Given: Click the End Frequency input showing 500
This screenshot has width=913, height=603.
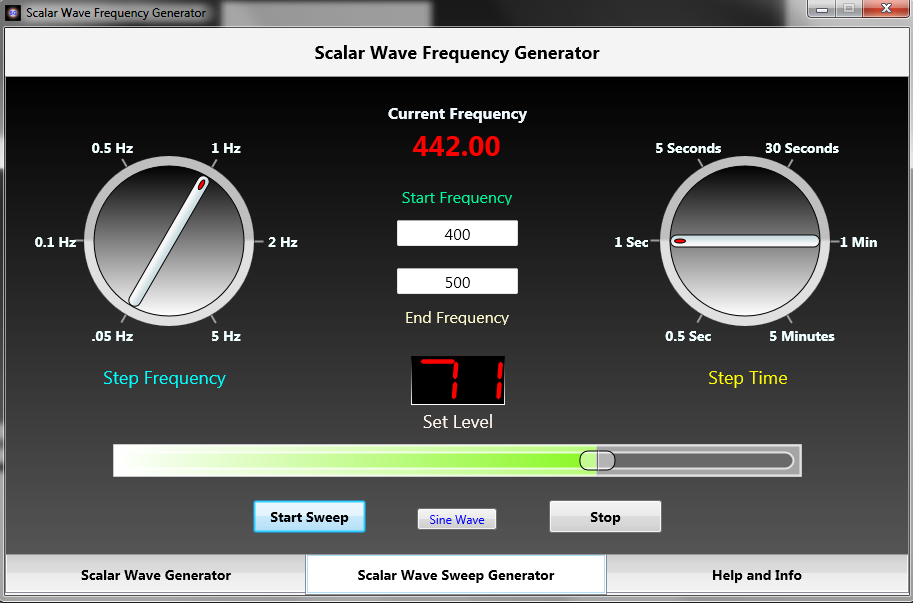Looking at the screenshot, I should click(x=457, y=281).
